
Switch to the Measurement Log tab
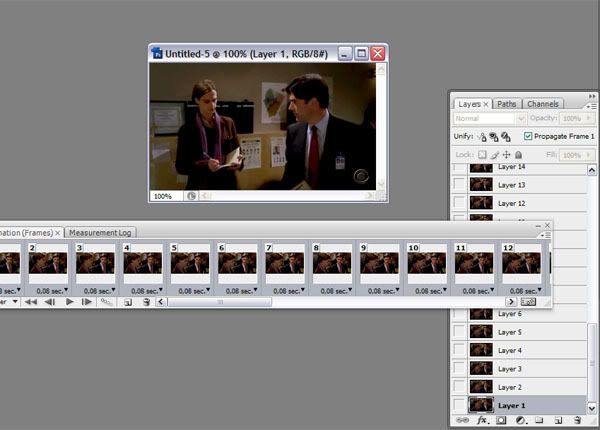click(100, 233)
